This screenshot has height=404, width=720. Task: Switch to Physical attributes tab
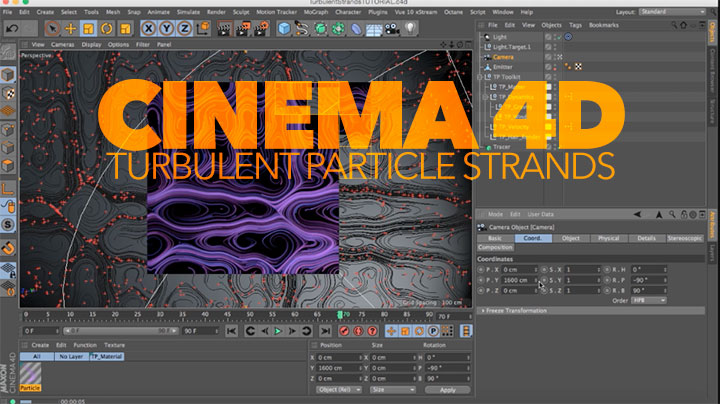point(608,238)
